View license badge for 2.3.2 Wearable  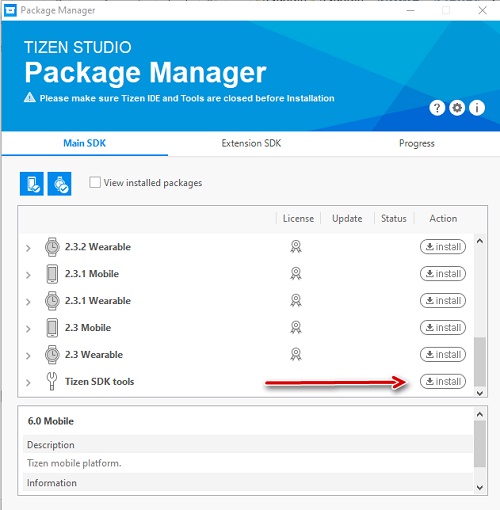tap(296, 247)
